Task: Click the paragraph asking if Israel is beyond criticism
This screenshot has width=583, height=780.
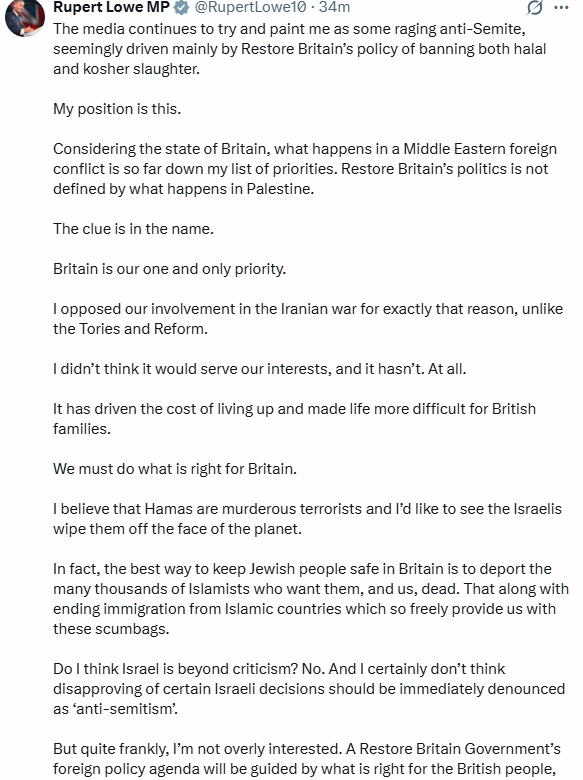Action: [x=309, y=688]
